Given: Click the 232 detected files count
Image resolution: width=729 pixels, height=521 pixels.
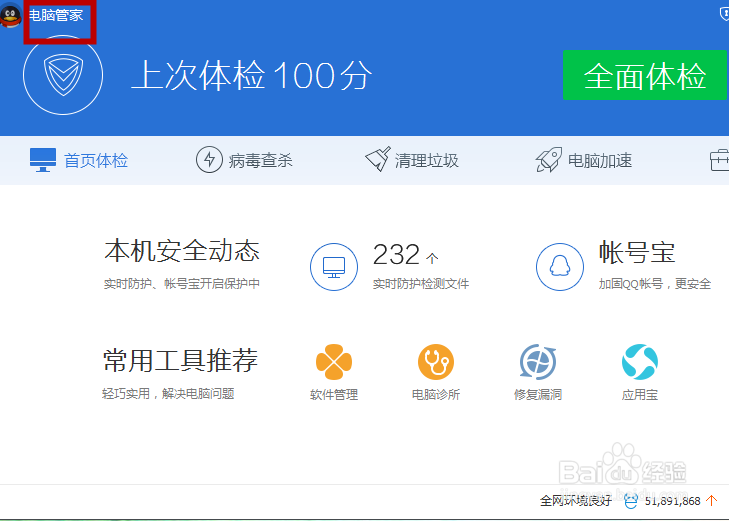Looking at the screenshot, I should (x=396, y=255).
